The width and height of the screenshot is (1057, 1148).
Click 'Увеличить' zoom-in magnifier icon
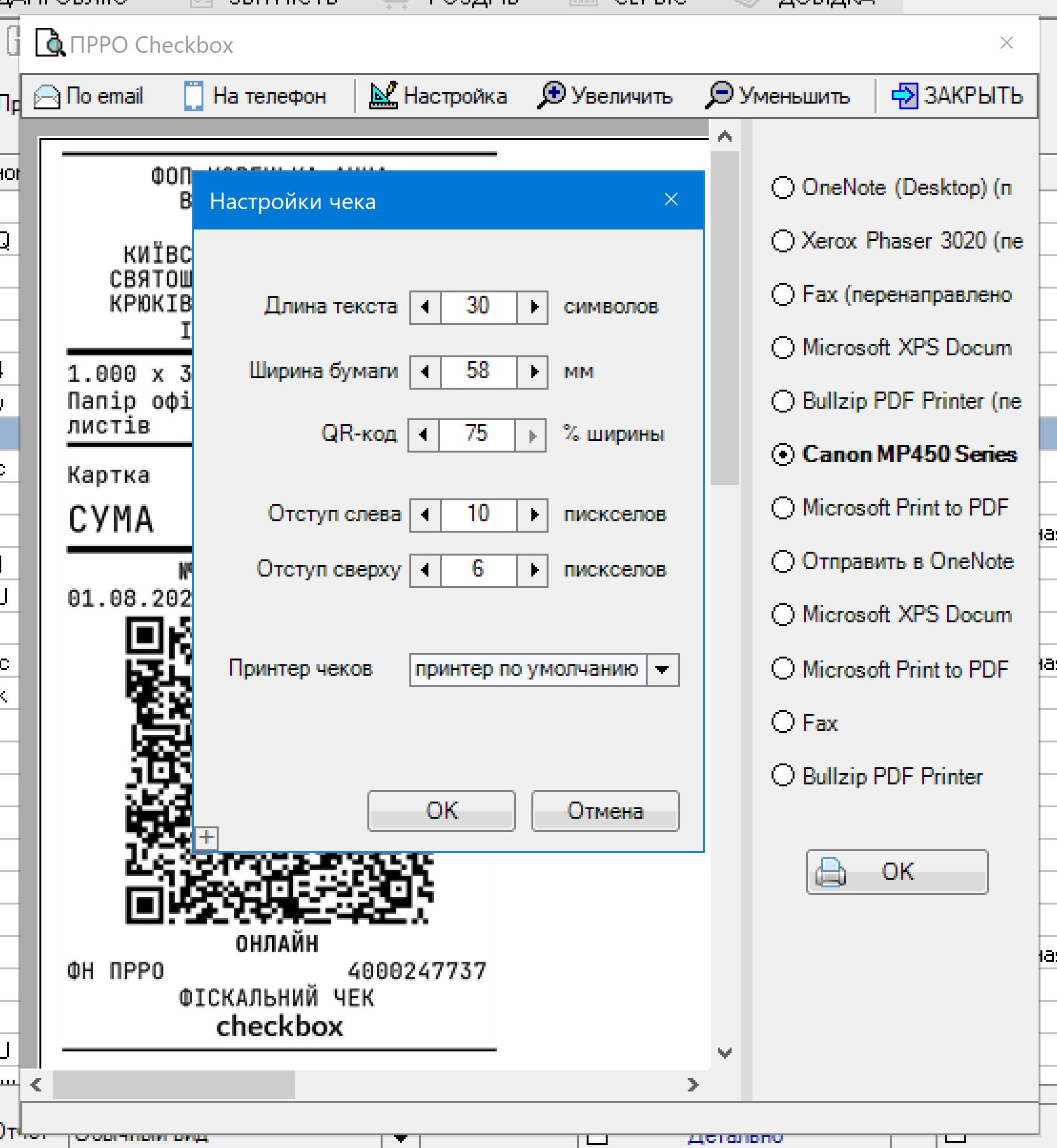pyautogui.click(x=551, y=95)
